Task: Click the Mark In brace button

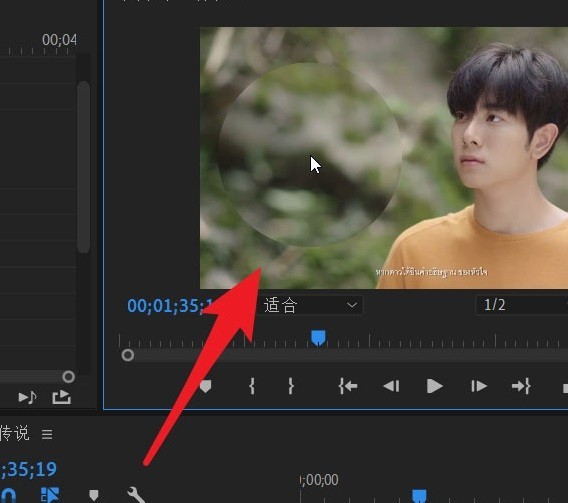Action: 252,386
